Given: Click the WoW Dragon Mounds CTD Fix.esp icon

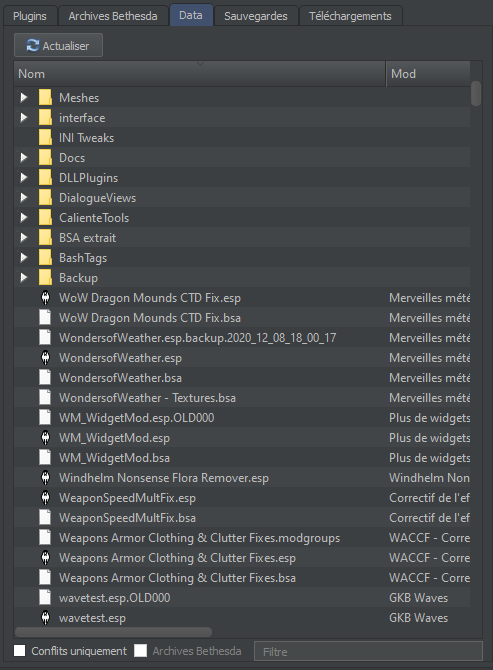Looking at the screenshot, I should [45, 297].
